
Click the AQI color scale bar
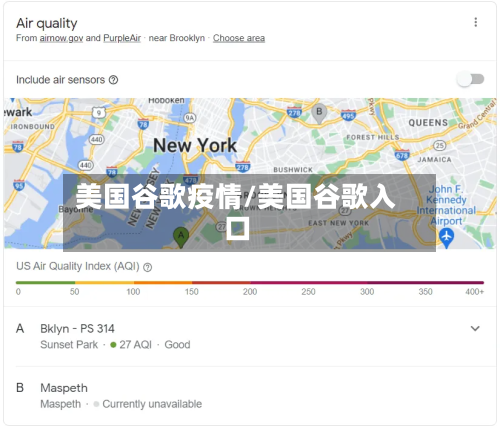pos(250,283)
